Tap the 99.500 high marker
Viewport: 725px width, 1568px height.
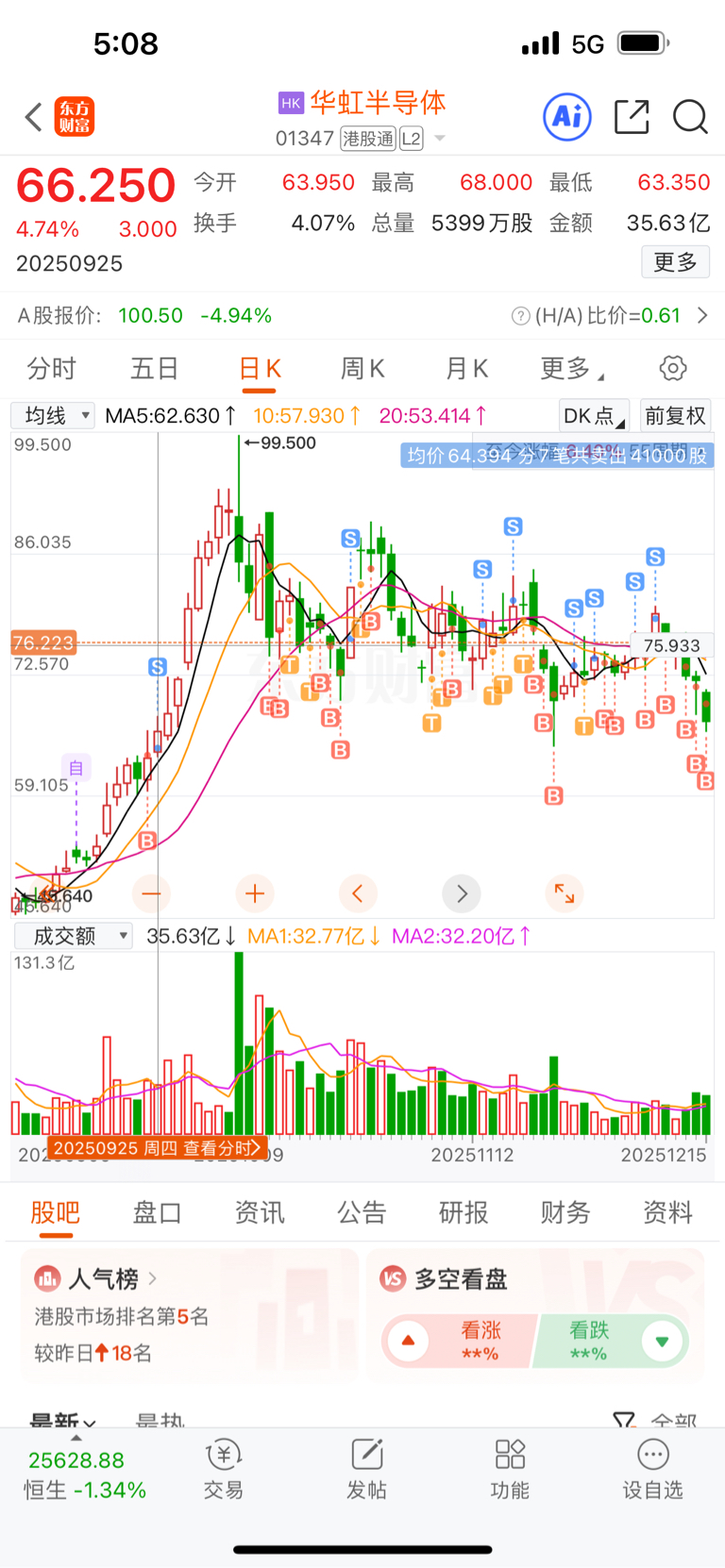click(x=280, y=443)
